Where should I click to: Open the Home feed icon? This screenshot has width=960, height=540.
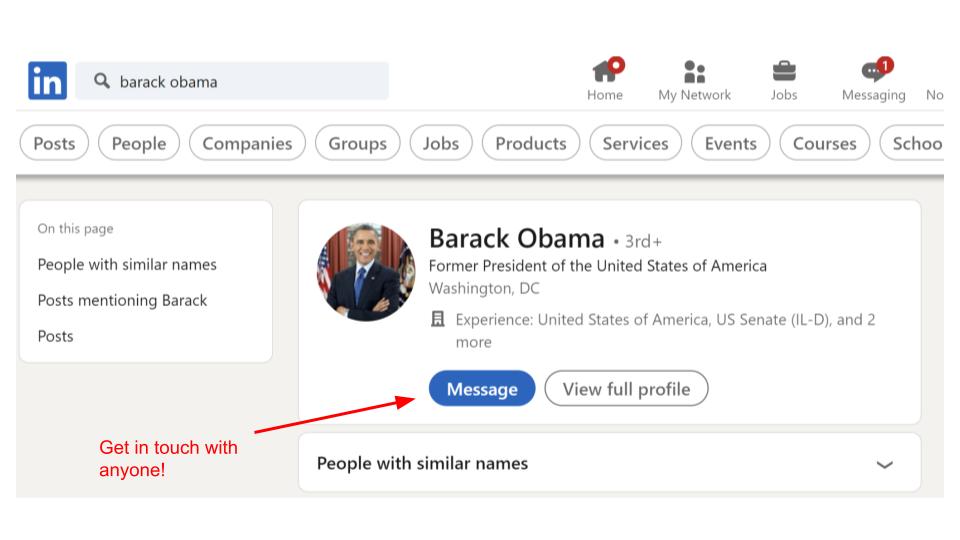pyautogui.click(x=605, y=73)
